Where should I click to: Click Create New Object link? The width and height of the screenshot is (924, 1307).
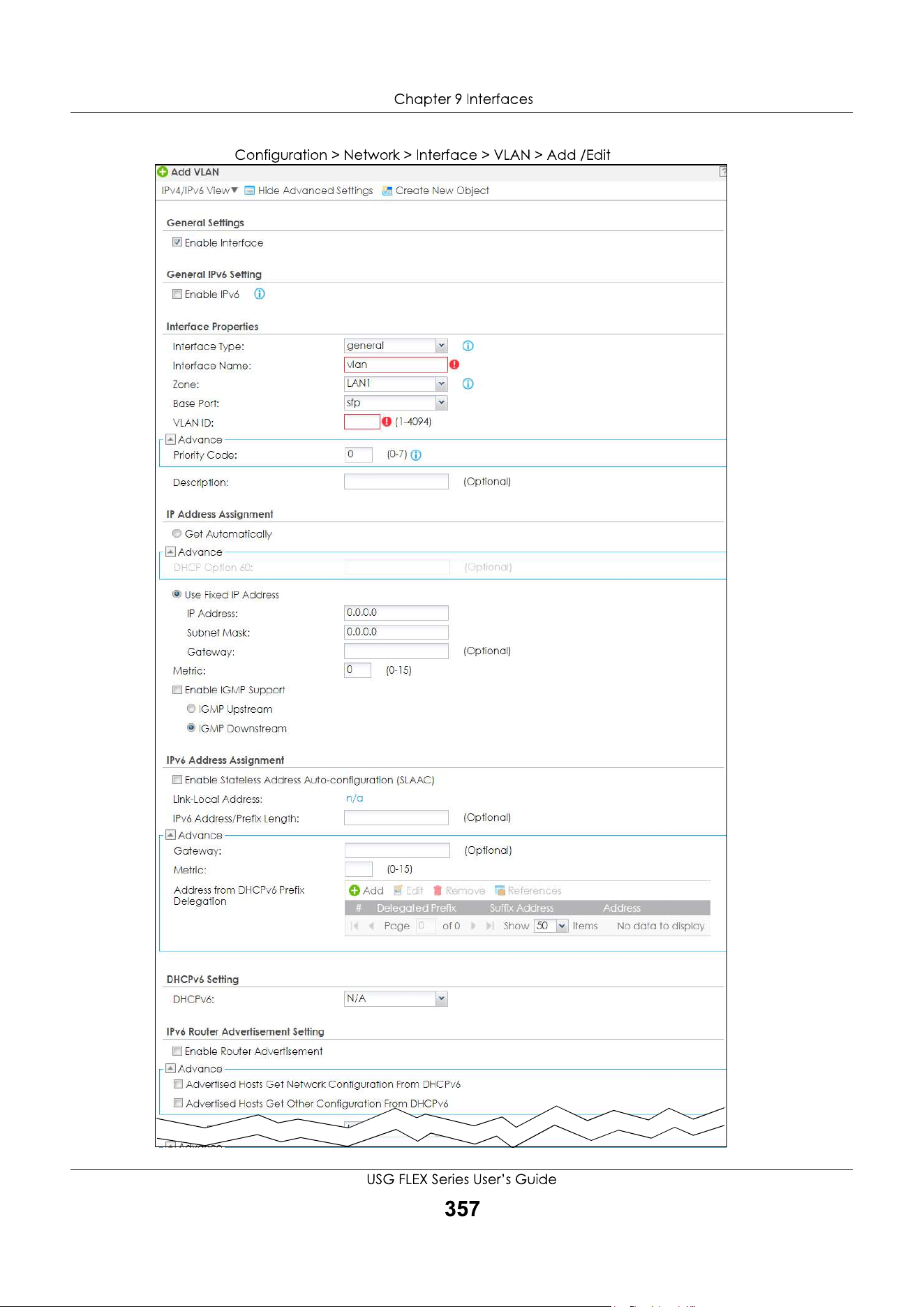[x=435, y=191]
